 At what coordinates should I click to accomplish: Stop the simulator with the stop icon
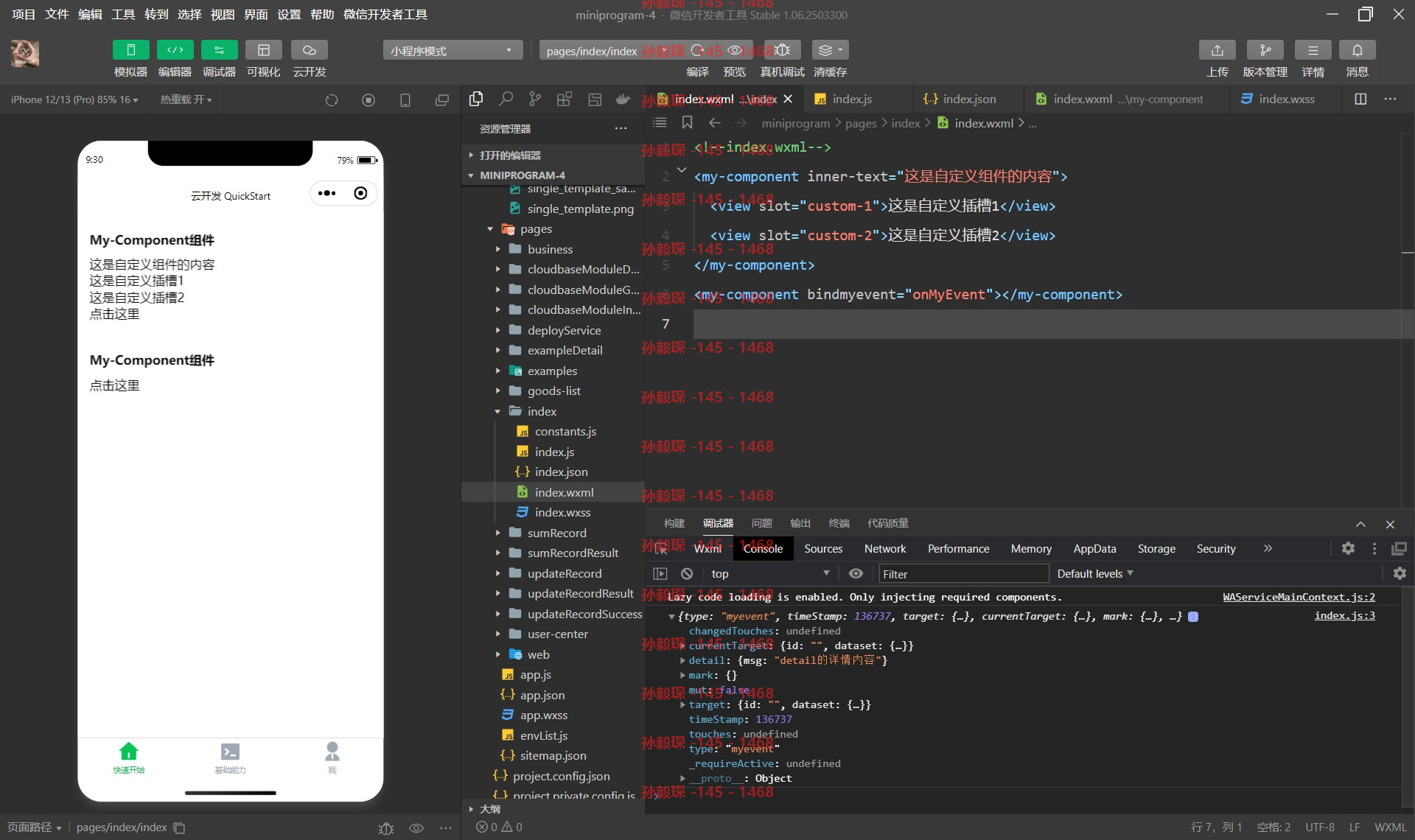pos(368,99)
